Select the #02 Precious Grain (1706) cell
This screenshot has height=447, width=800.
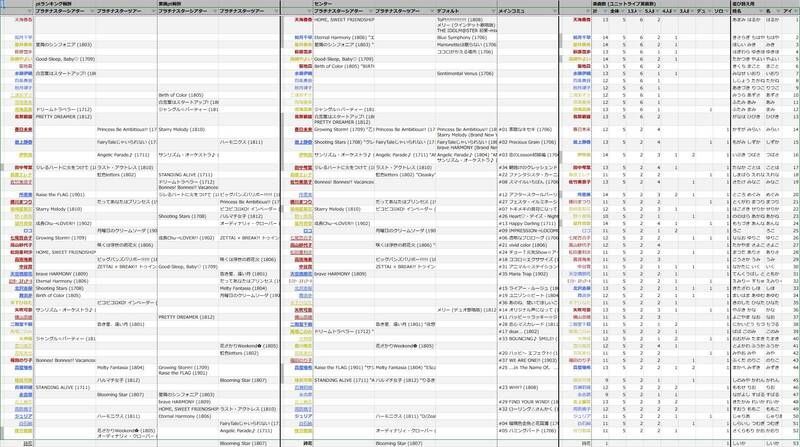[527, 142]
